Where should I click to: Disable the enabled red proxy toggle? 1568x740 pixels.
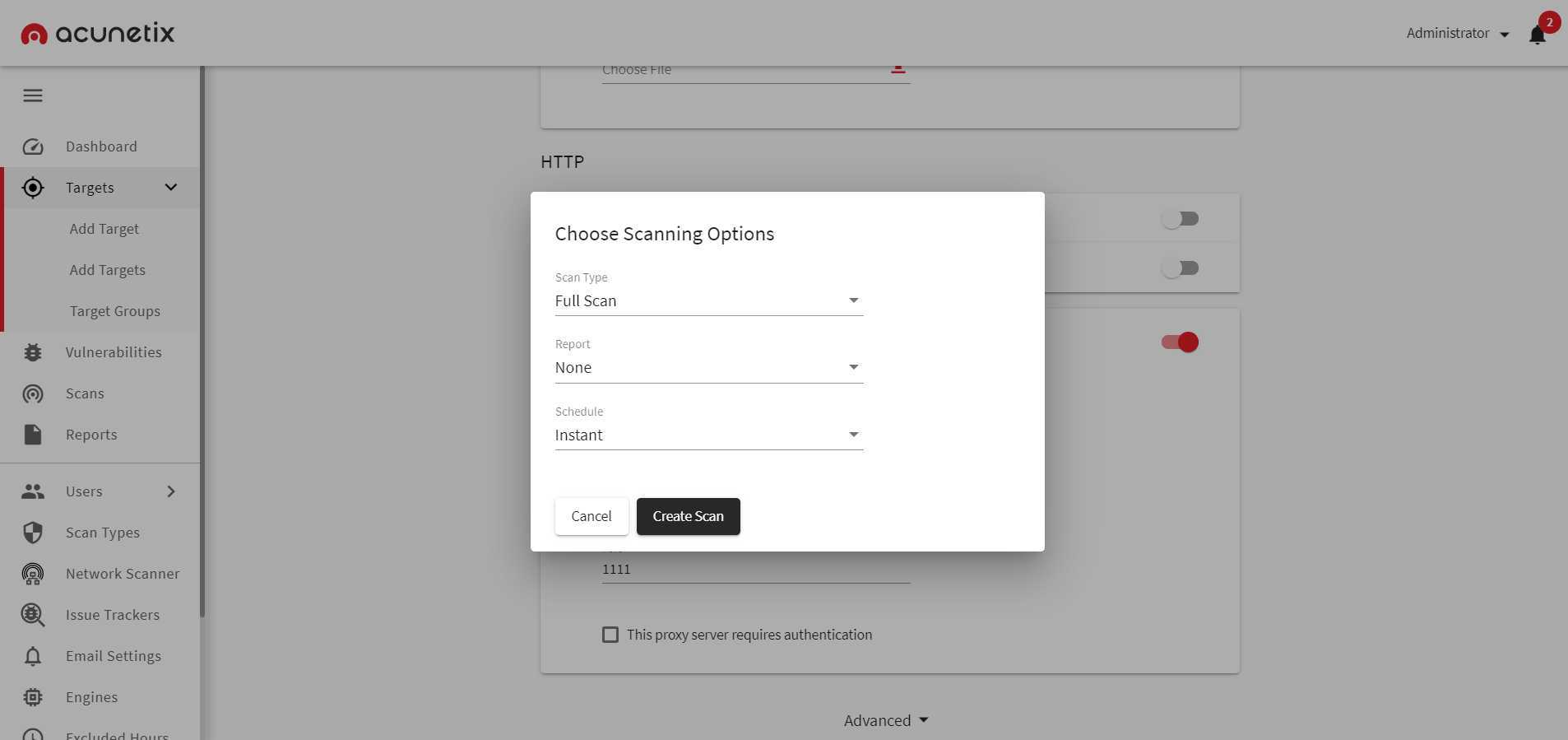pos(1180,342)
